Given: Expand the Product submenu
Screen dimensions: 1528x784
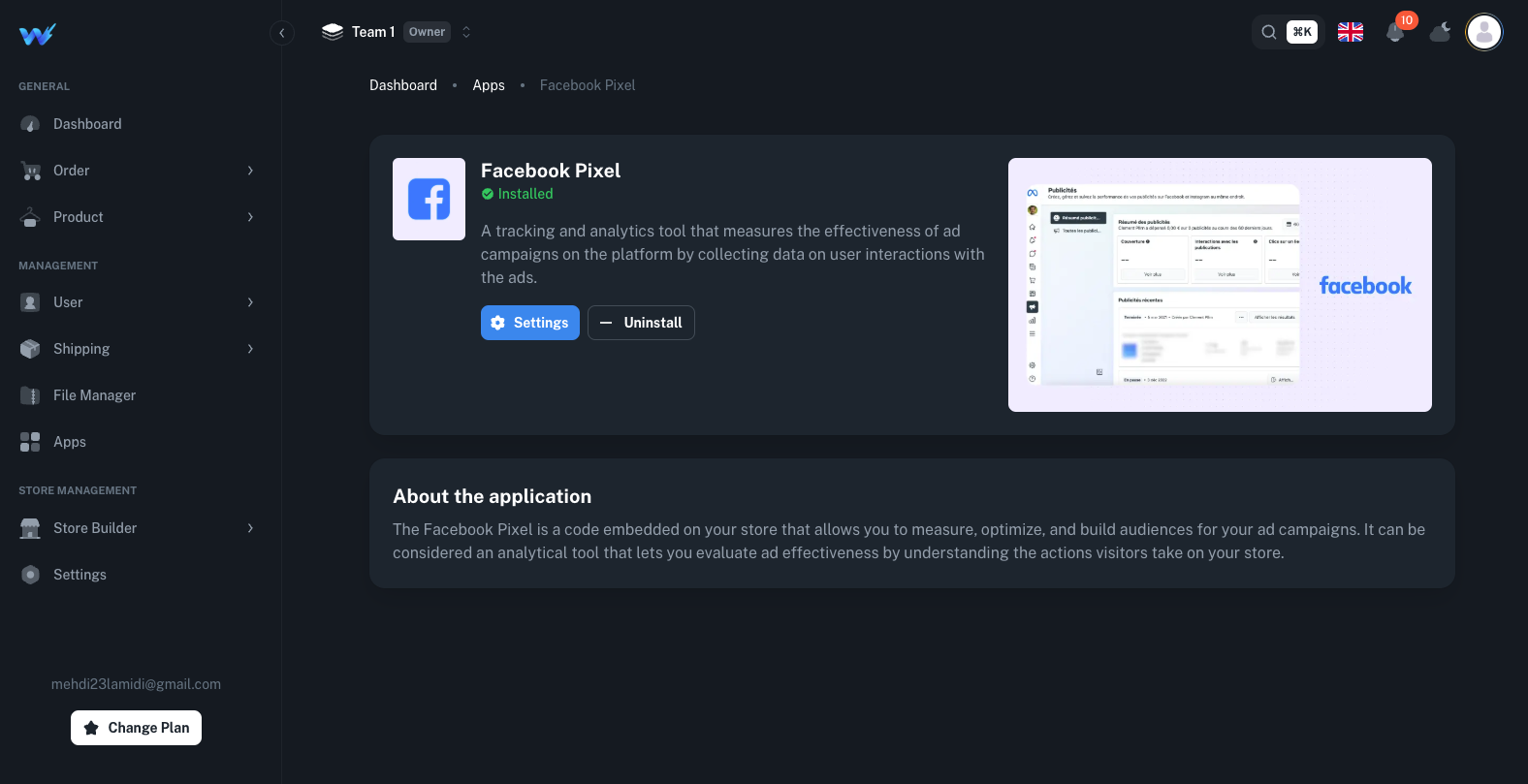Looking at the screenshot, I should pos(250,217).
